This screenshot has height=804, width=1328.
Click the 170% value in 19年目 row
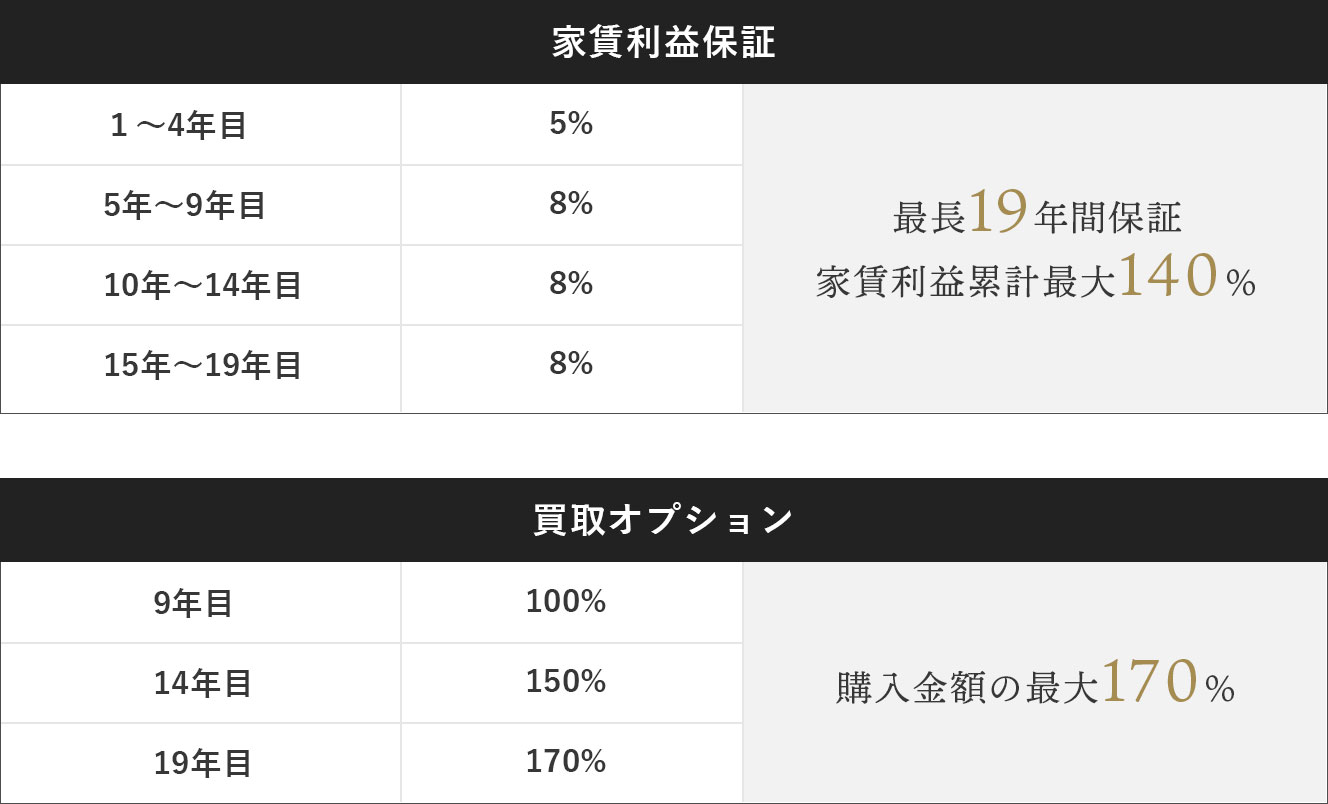click(x=566, y=762)
